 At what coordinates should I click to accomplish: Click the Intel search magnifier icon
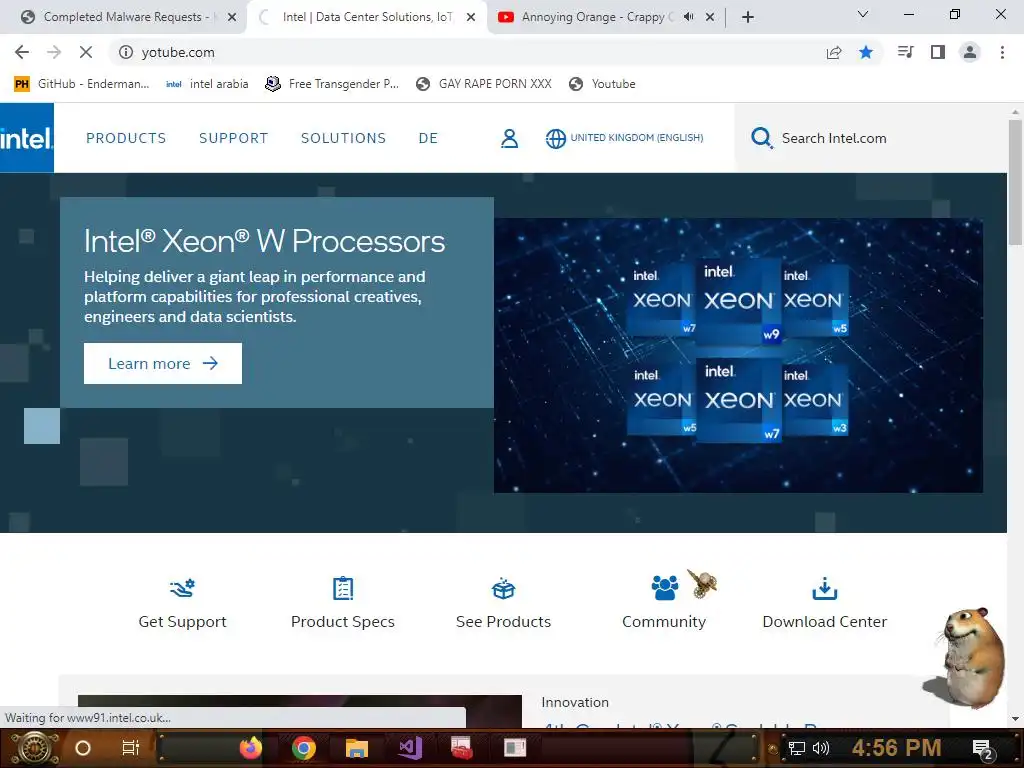tap(761, 138)
